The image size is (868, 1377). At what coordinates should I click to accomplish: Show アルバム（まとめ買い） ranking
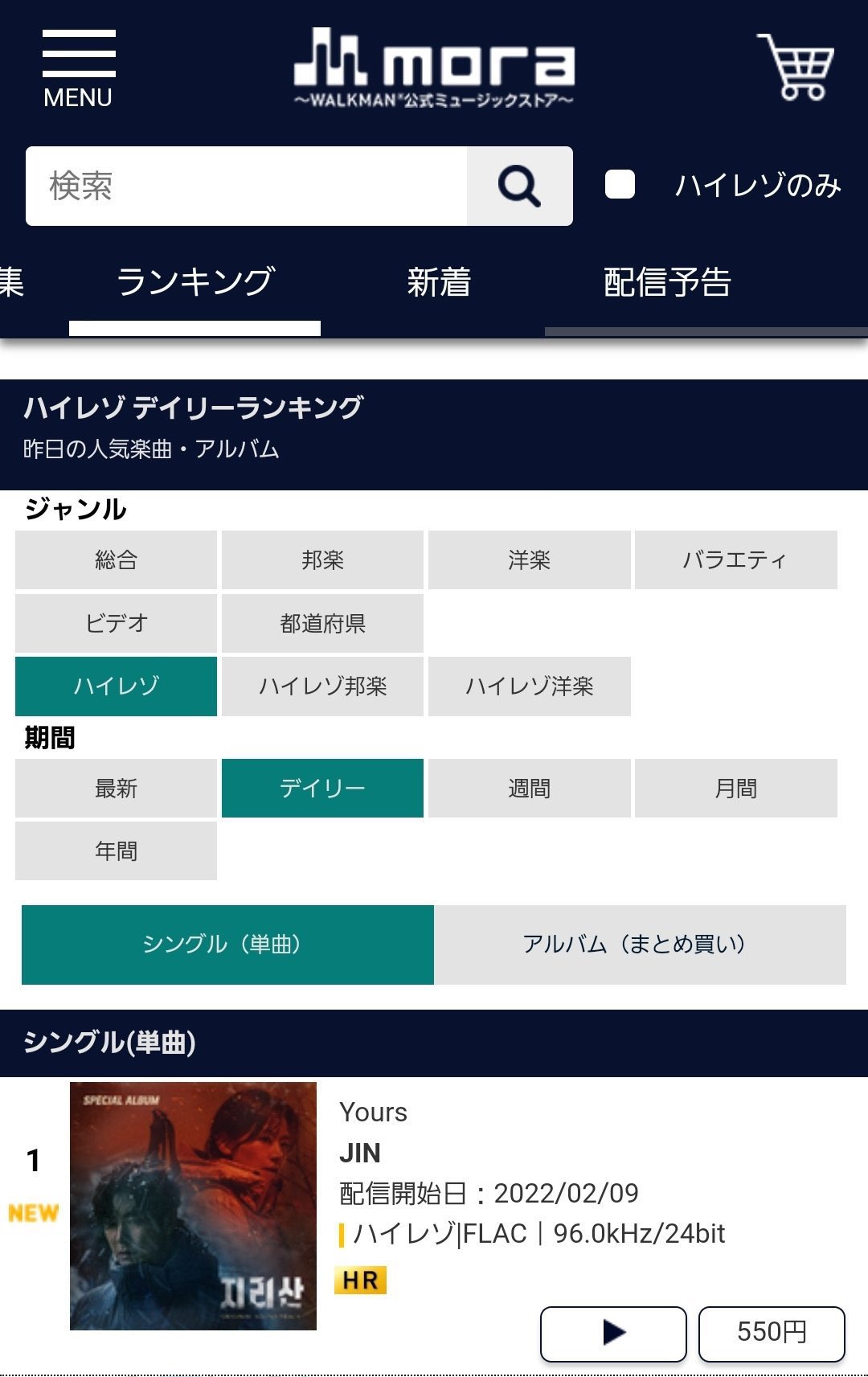click(640, 945)
